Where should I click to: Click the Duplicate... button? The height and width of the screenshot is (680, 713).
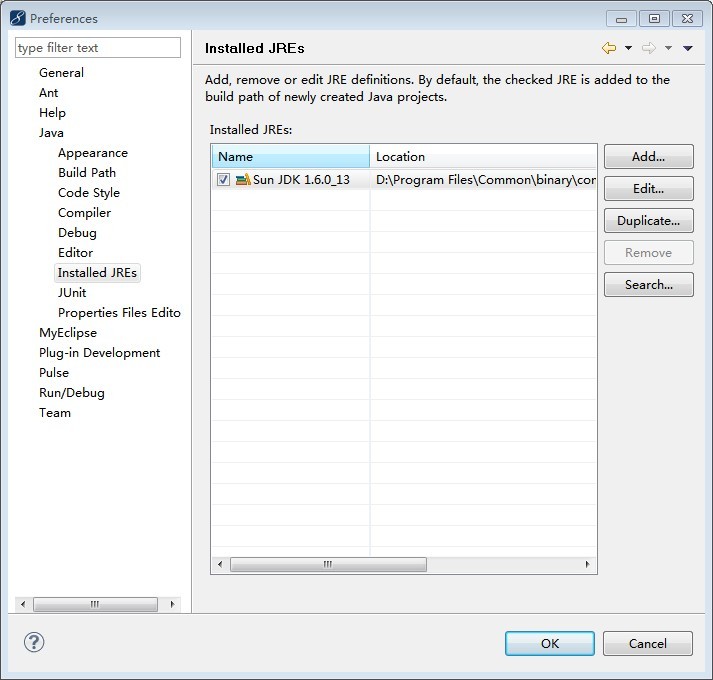click(648, 221)
